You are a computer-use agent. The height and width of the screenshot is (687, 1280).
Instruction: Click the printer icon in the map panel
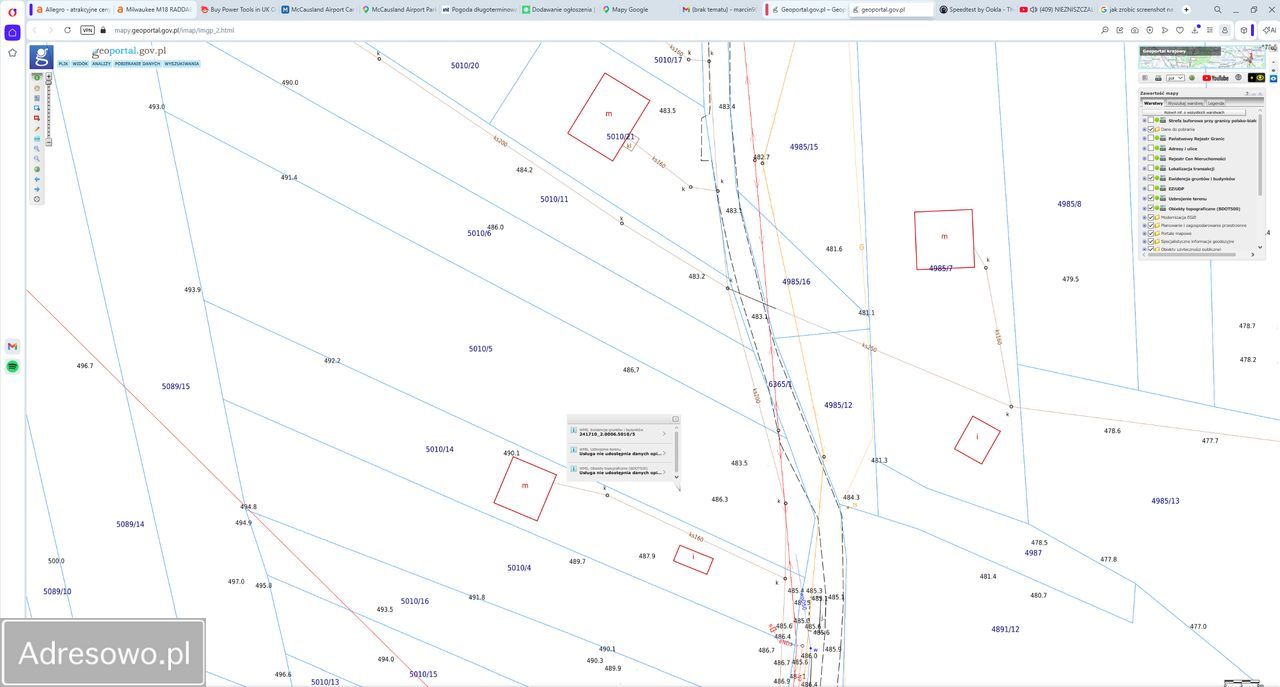click(x=1157, y=78)
